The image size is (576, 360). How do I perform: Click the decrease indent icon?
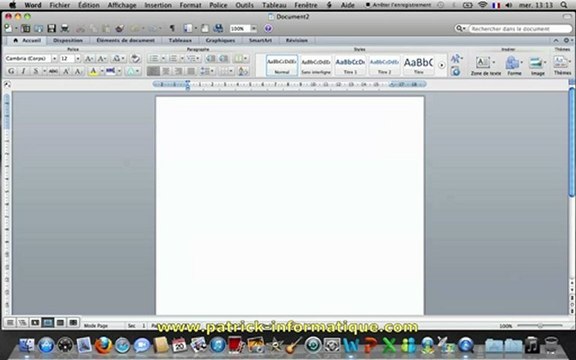pyautogui.click(x=210, y=58)
